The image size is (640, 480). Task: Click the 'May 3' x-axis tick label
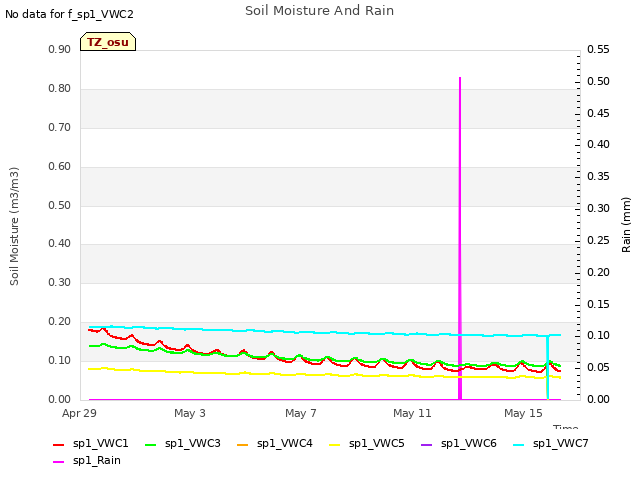tap(190, 413)
